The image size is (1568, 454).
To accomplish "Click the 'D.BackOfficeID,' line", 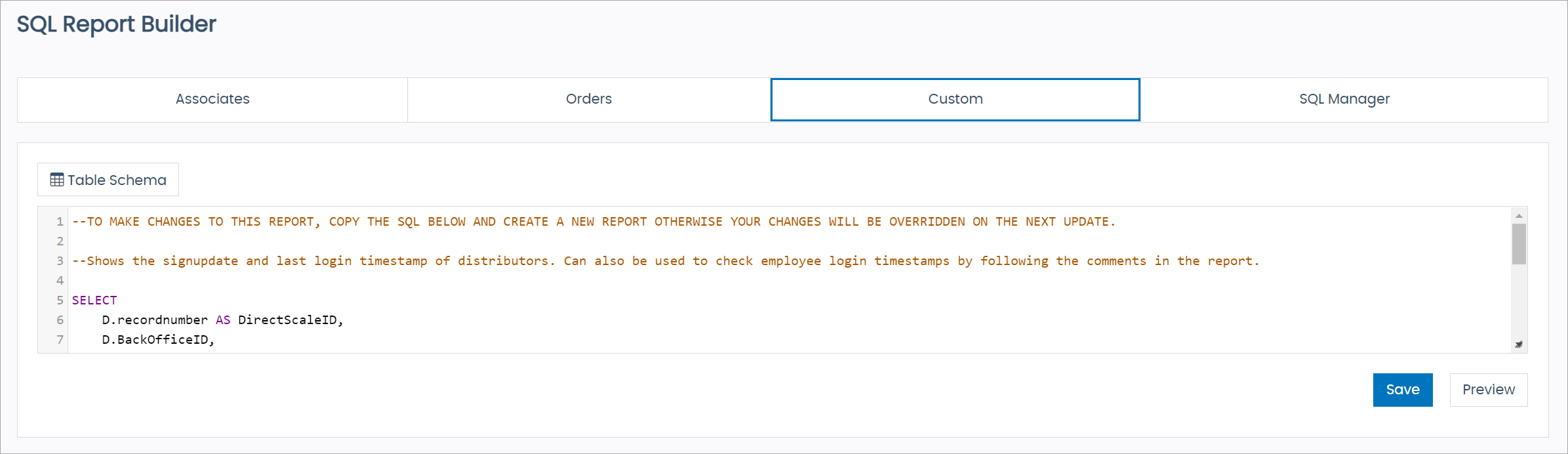I will [x=158, y=340].
